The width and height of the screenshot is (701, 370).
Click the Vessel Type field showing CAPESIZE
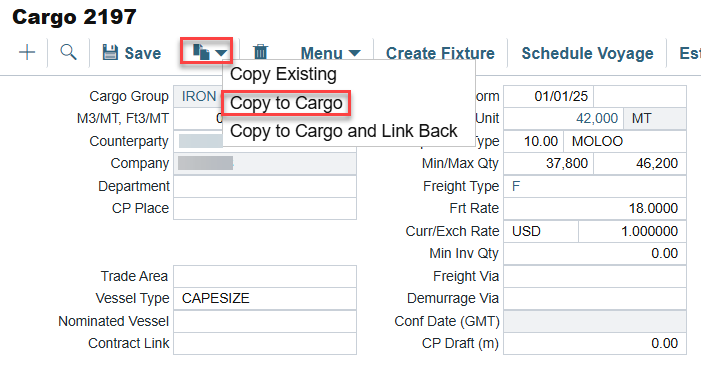265,298
